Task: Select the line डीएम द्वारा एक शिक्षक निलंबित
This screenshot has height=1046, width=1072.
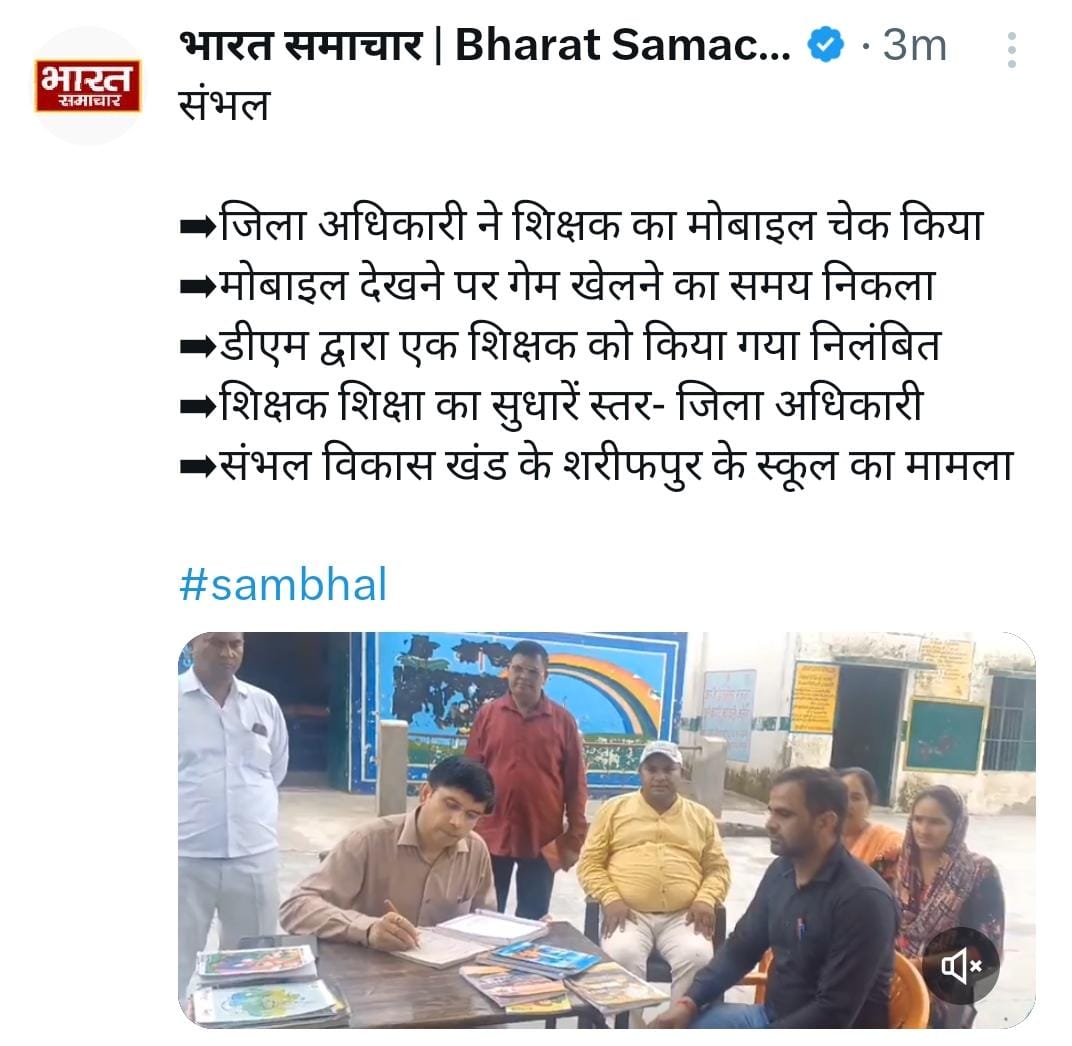Action: tap(561, 345)
